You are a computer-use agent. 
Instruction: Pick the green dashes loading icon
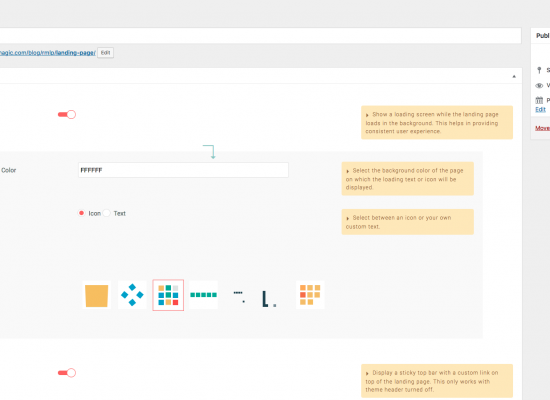pyautogui.click(x=203, y=295)
